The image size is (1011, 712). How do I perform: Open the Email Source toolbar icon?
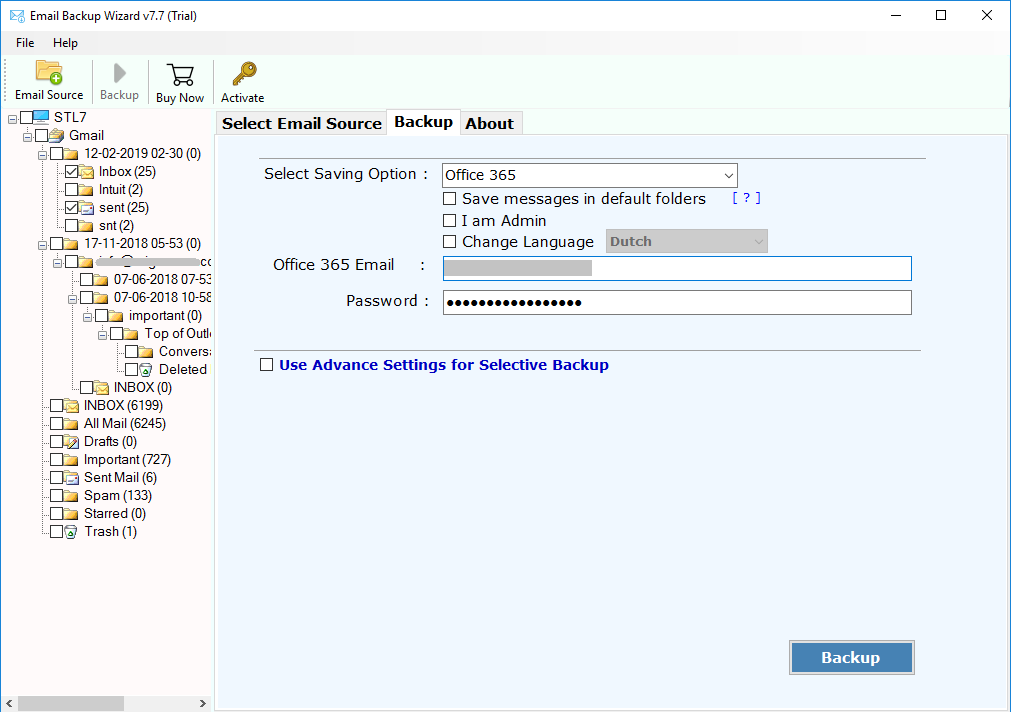[49, 72]
